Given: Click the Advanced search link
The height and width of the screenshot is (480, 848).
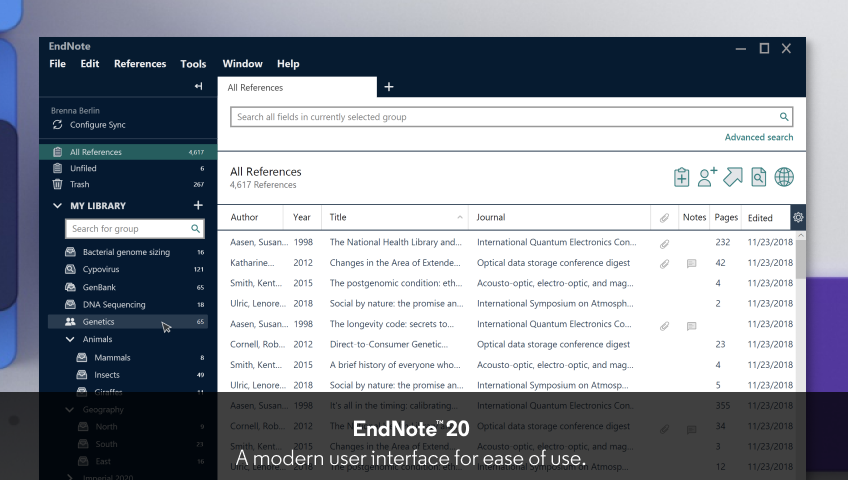Looking at the screenshot, I should click(759, 137).
